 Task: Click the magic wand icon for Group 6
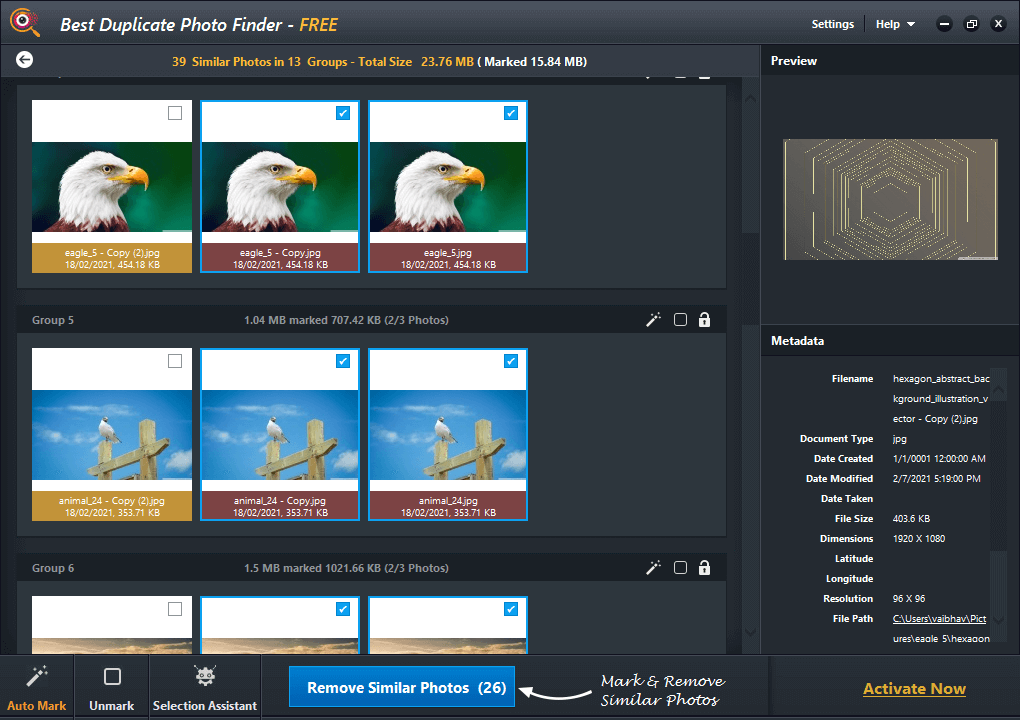(x=654, y=567)
